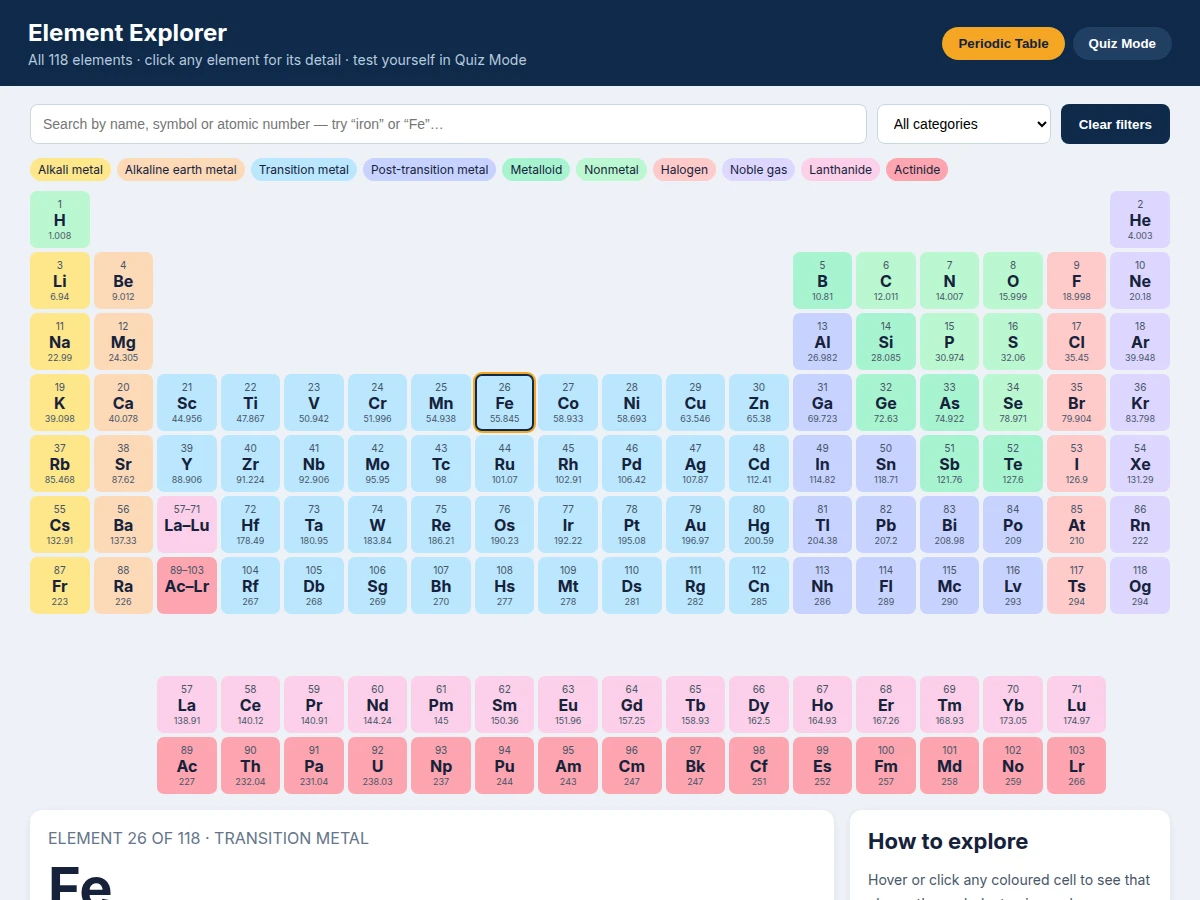Open the Mercury (Hg) cell

pyautogui.click(x=759, y=525)
